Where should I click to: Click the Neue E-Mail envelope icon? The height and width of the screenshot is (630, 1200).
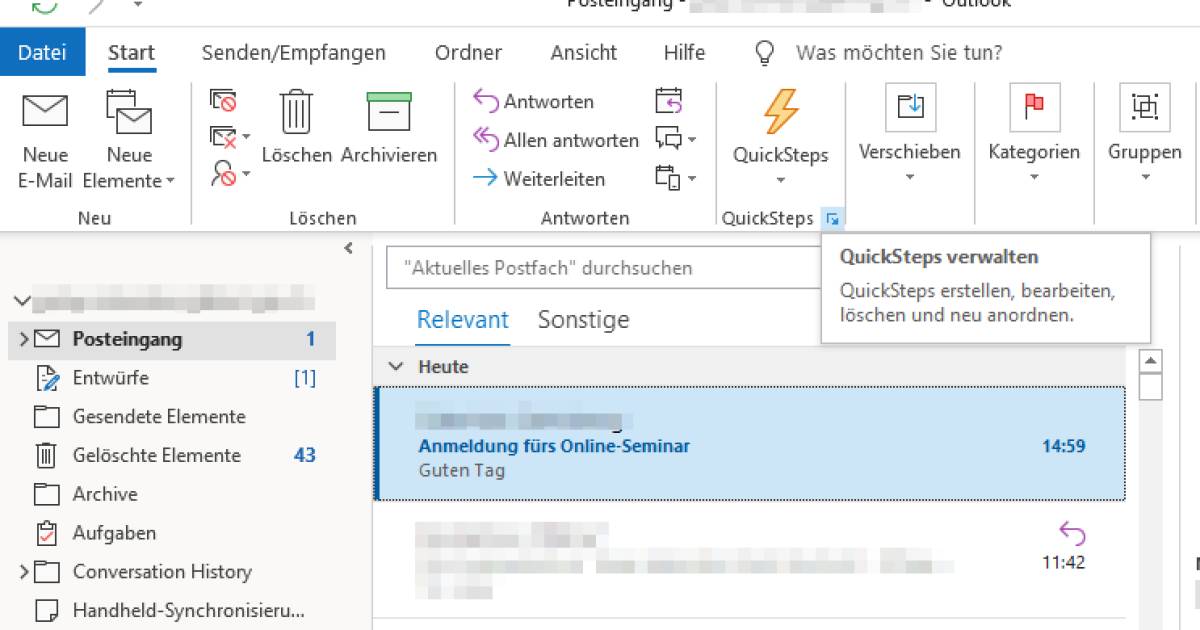pos(45,111)
